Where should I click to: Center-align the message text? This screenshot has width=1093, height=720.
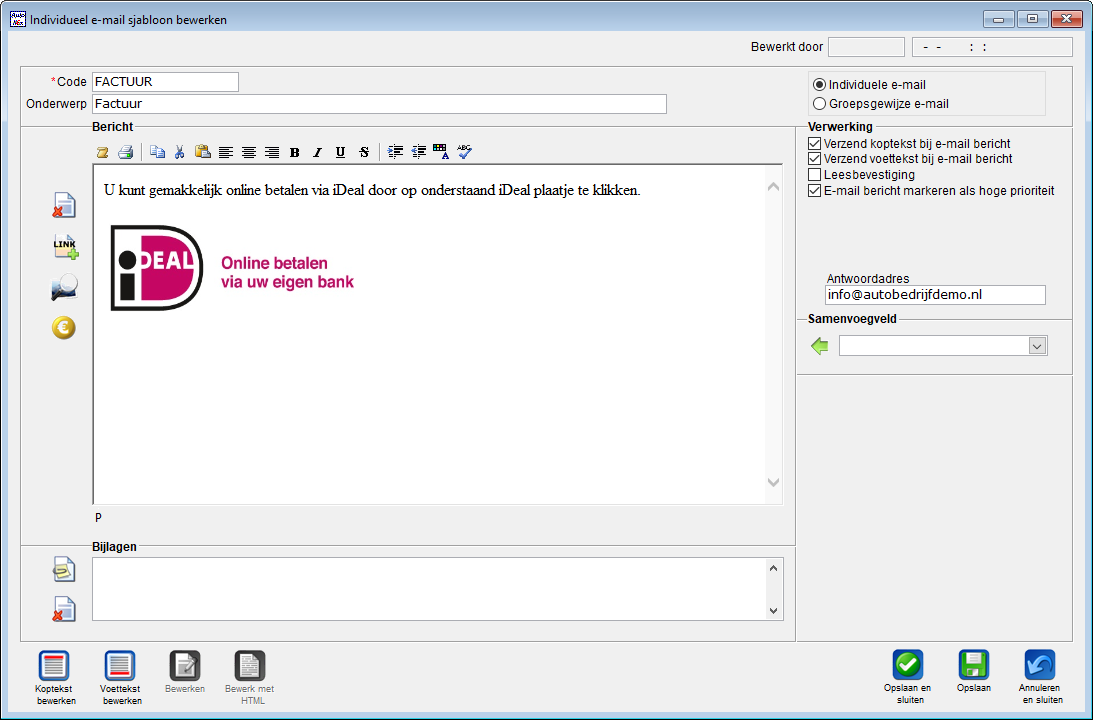(249, 152)
